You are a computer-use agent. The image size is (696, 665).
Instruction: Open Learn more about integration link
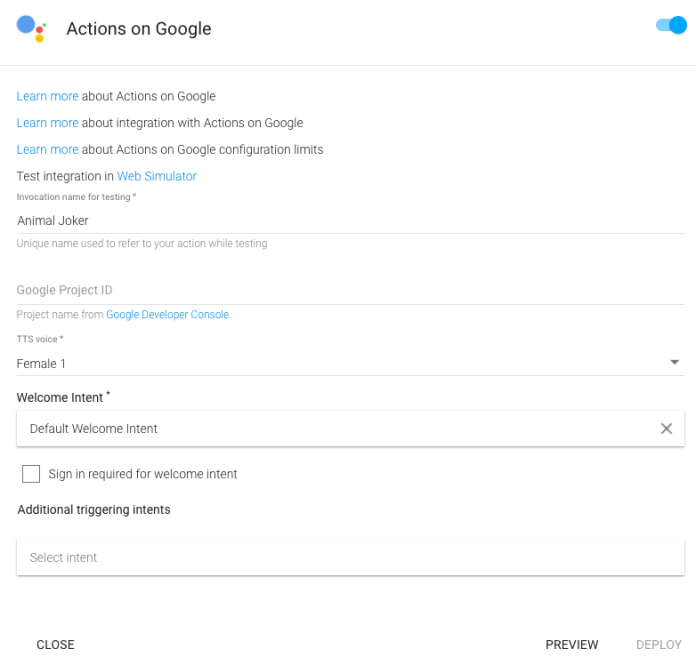coord(47,123)
